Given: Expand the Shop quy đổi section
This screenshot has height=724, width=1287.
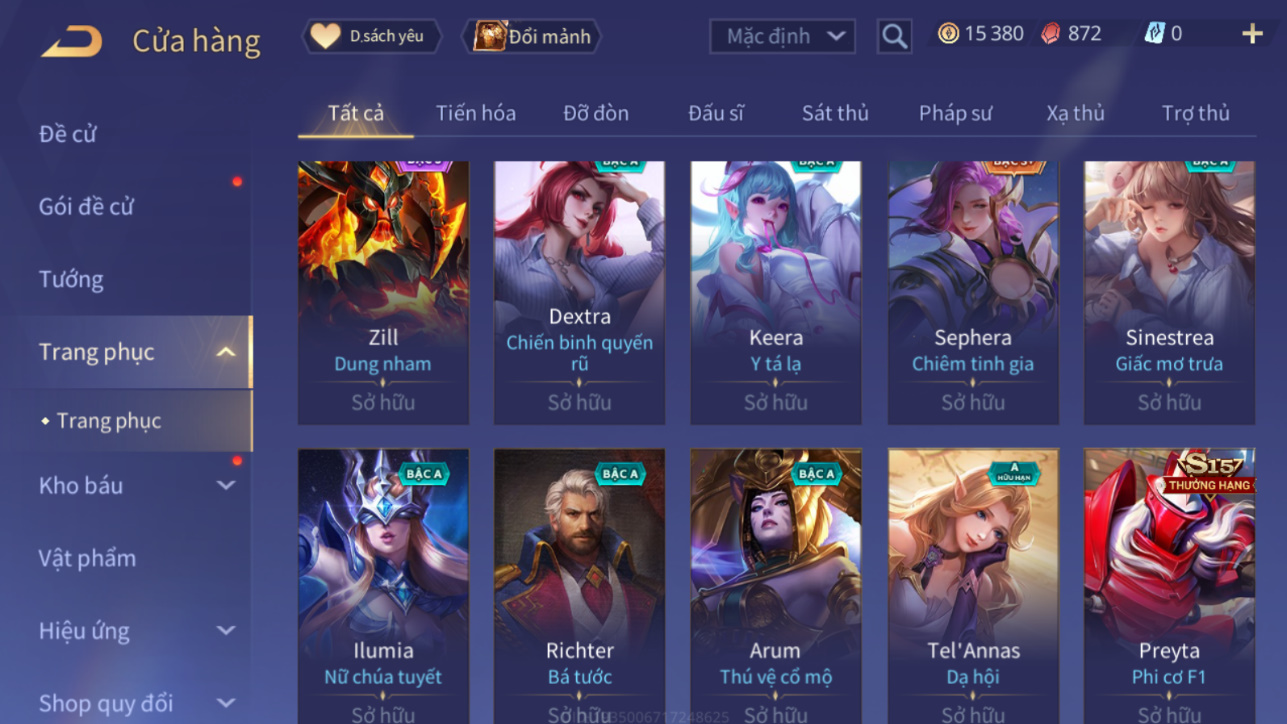Looking at the screenshot, I should click(226, 703).
